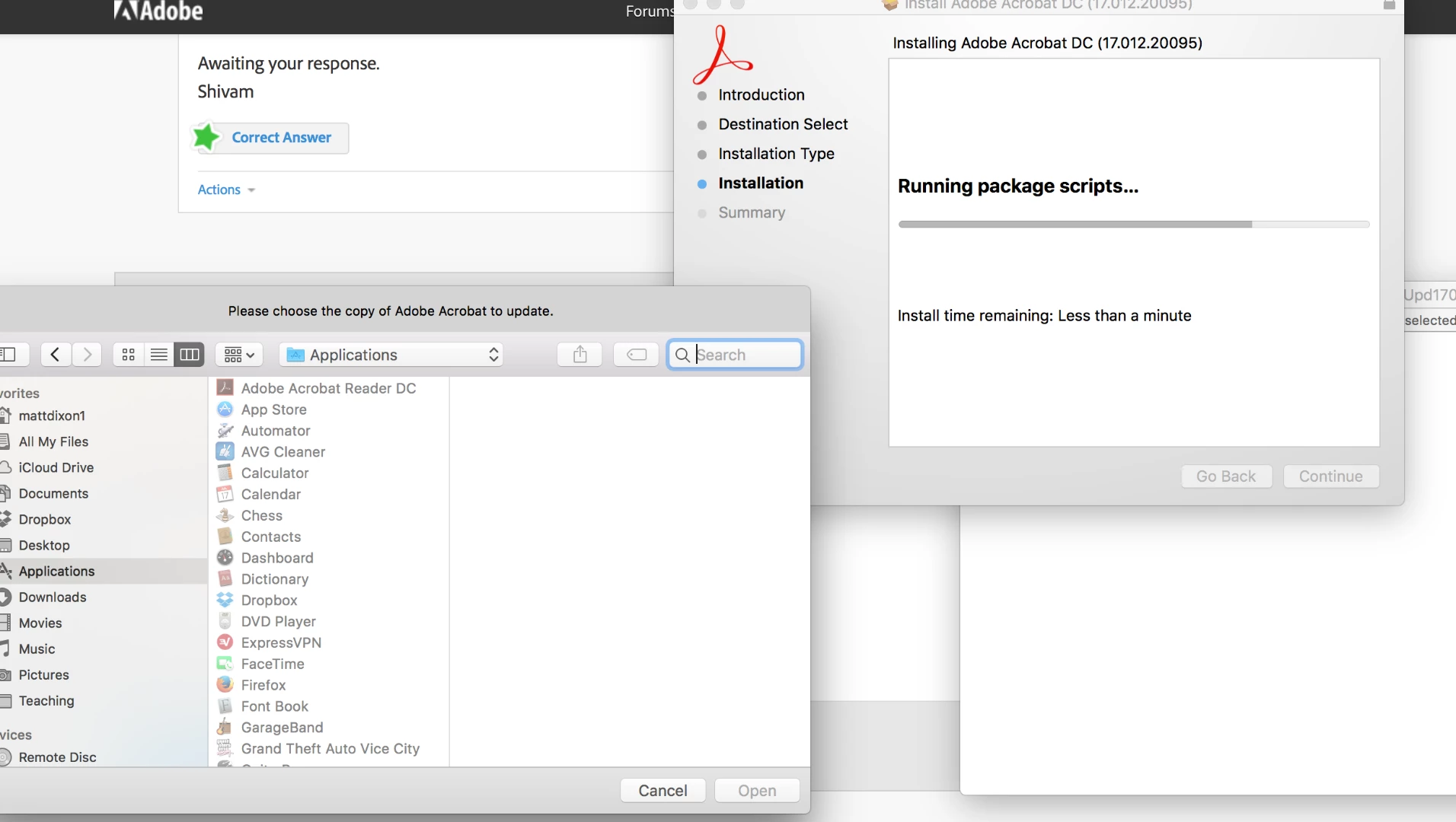Click the Open button in file dialog
The image size is (1456, 822).
pos(757,790)
